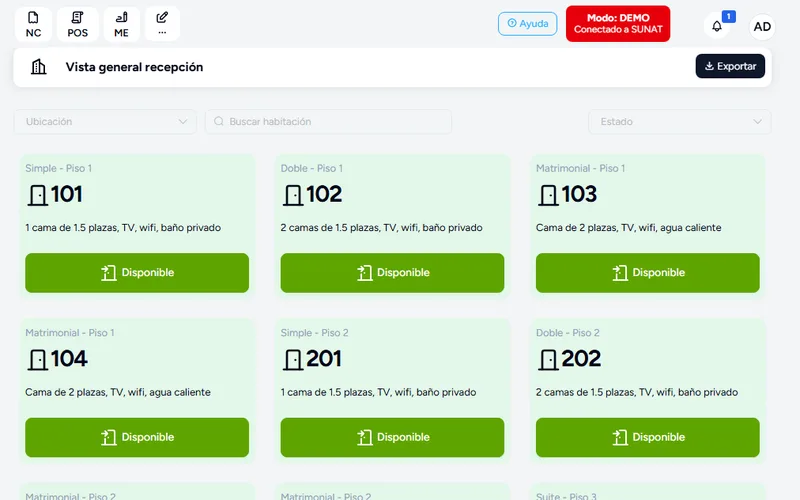Click the room number 101 text
Image resolution: width=800 pixels, height=500 pixels.
click(x=66, y=194)
